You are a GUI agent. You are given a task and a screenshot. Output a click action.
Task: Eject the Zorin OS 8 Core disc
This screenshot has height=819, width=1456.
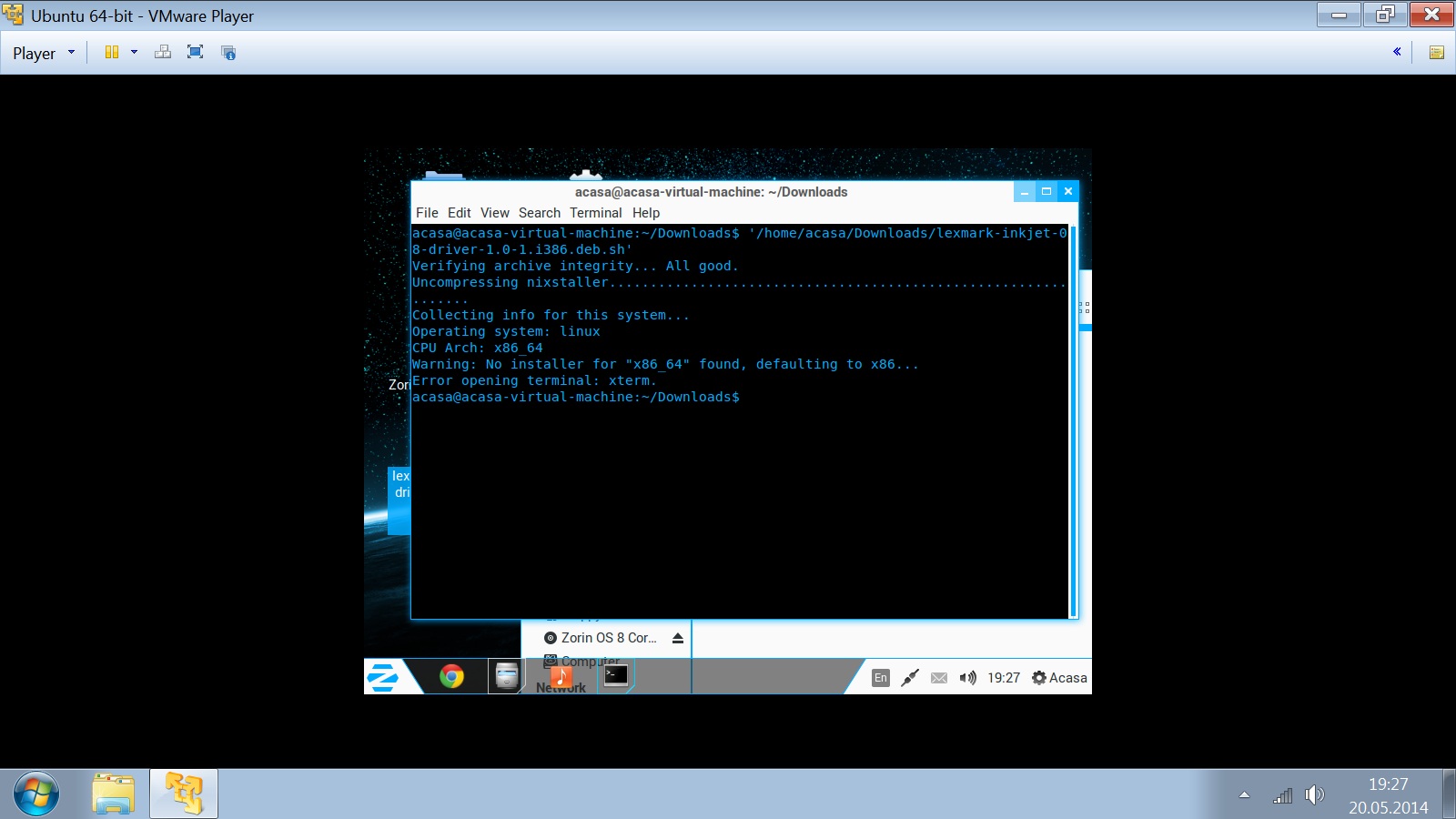(678, 639)
